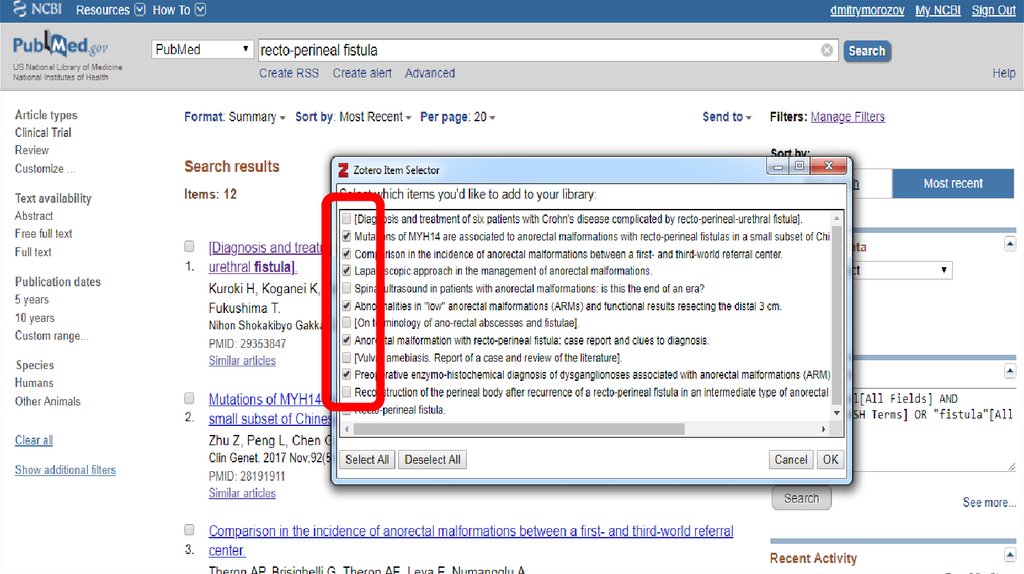The width and height of the screenshot is (1024, 574).
Task: Clear the search box with the X icon
Action: (827, 50)
